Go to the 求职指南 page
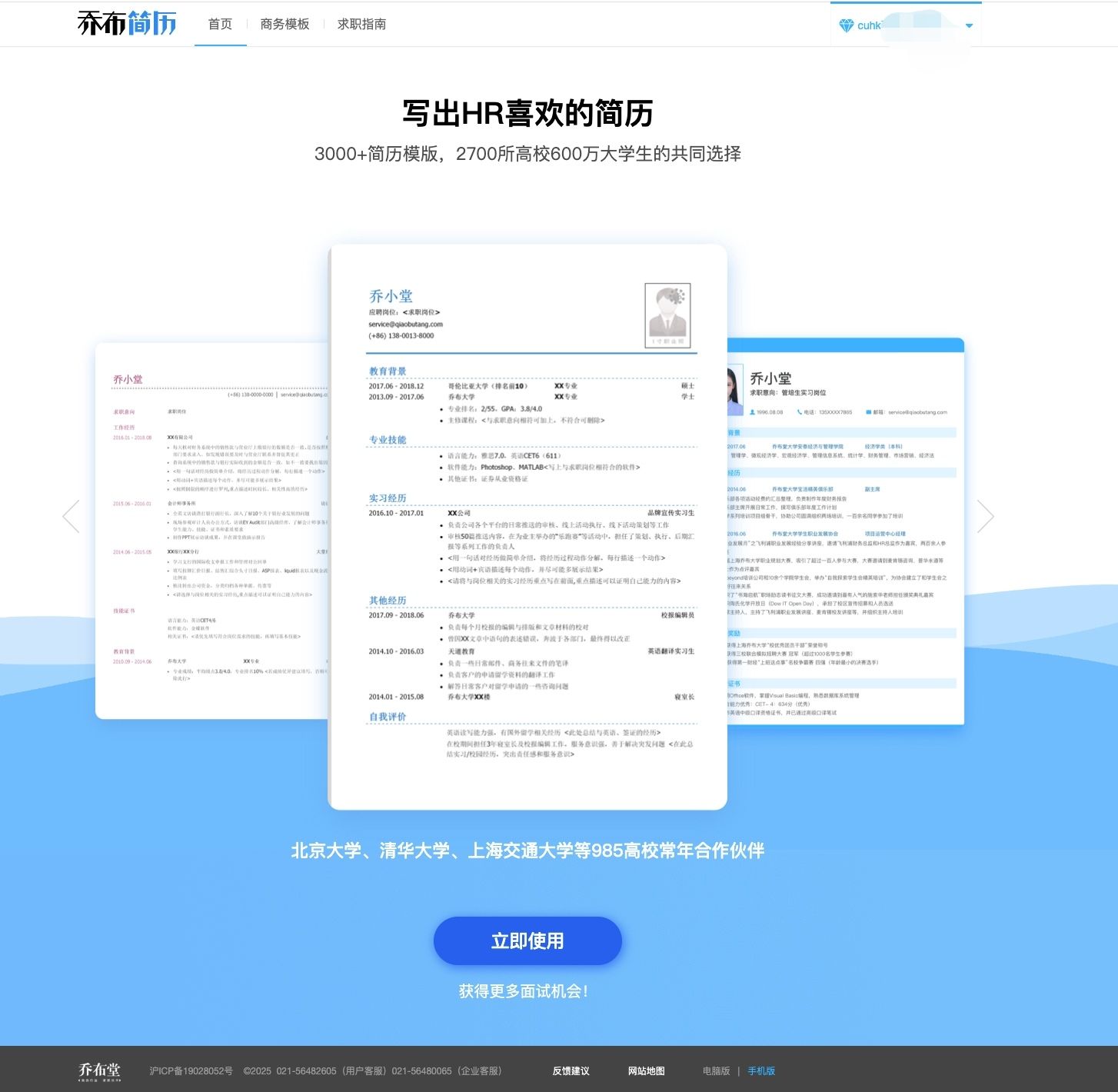 [x=361, y=24]
